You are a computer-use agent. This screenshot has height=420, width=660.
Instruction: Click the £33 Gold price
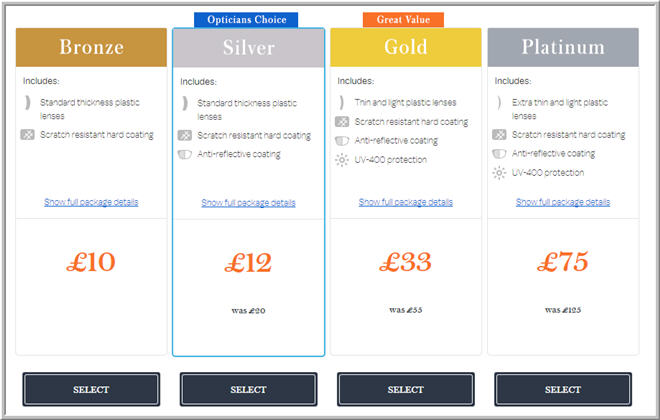(x=405, y=262)
